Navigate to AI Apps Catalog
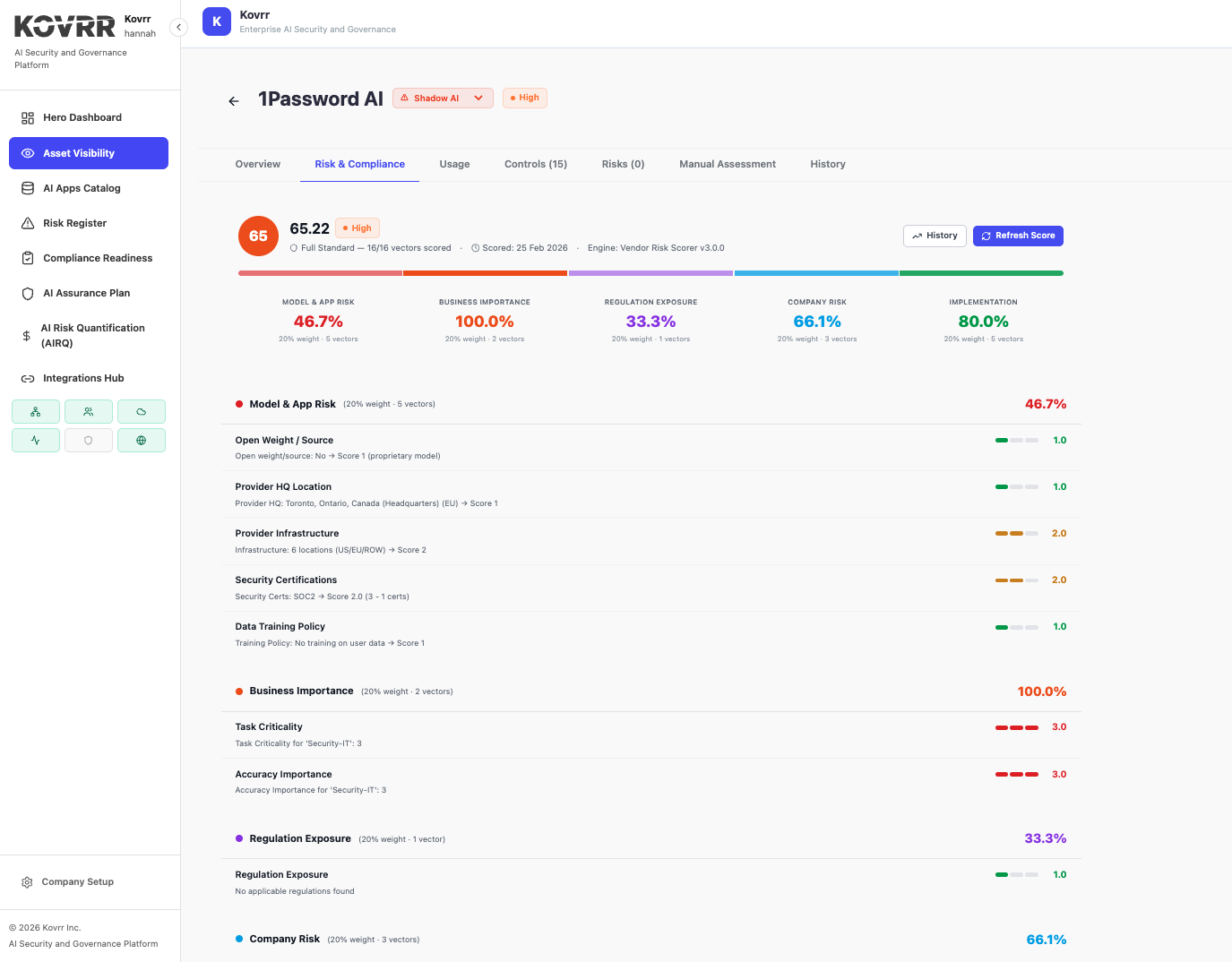Viewport: 1232px width, 962px height. pyautogui.click(x=89, y=188)
